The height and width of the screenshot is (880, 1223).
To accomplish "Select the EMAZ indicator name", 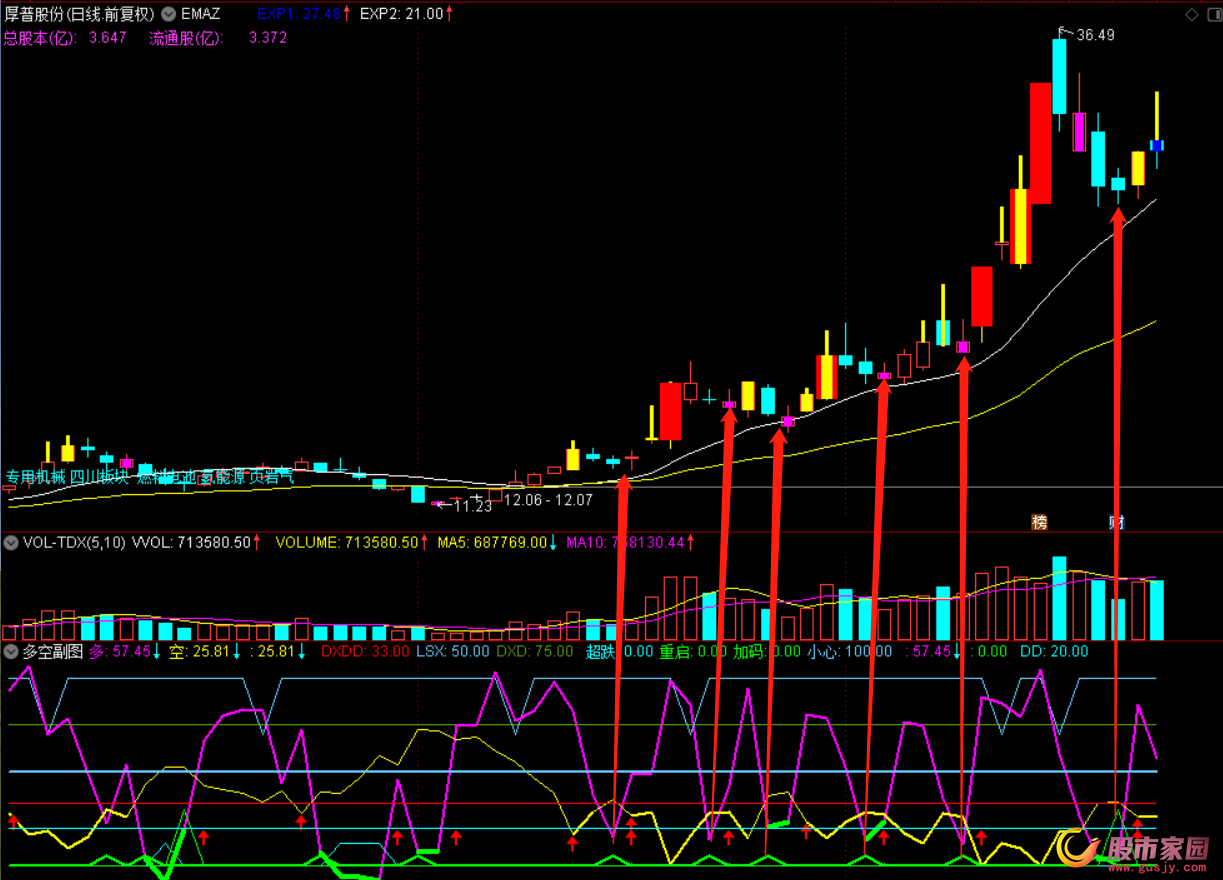I will click(x=200, y=14).
